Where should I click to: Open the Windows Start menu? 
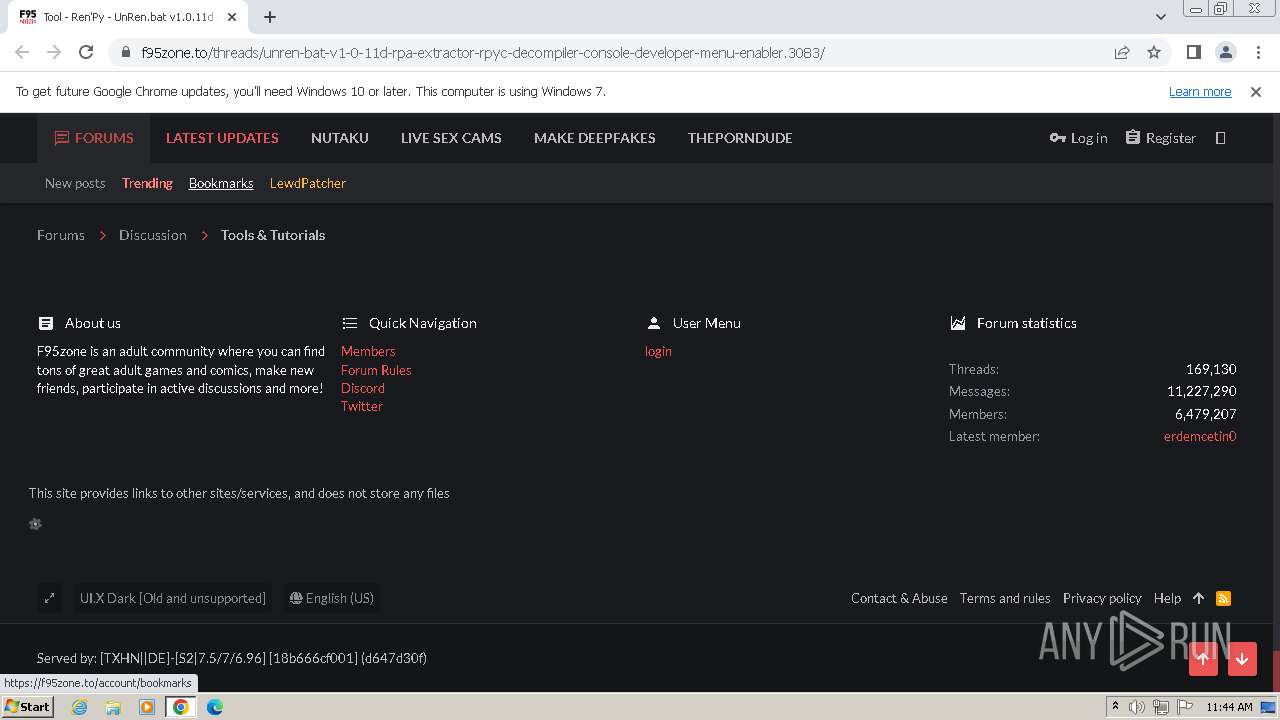27,707
